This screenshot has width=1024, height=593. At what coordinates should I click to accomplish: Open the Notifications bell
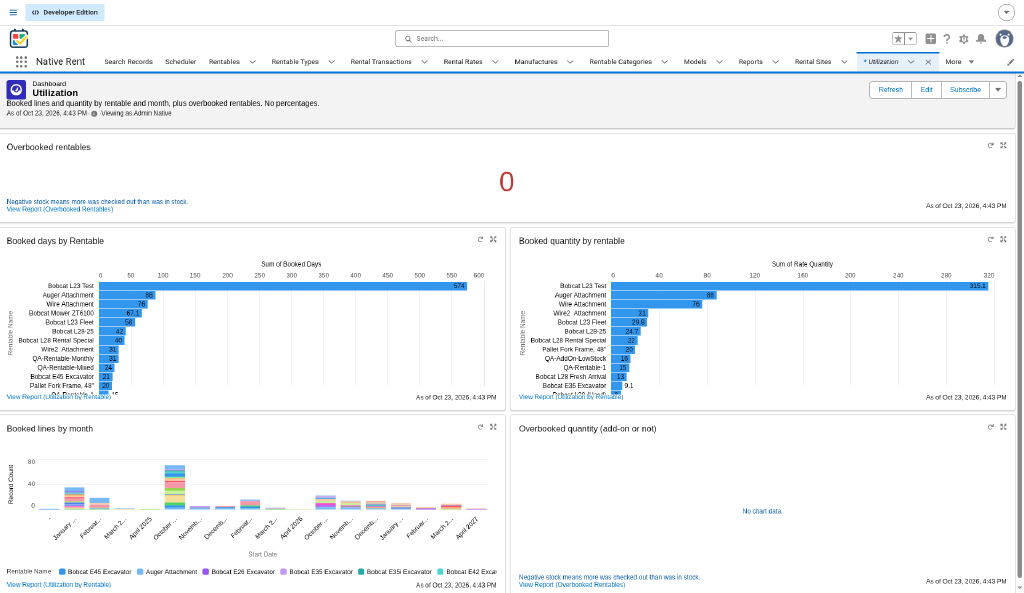[981, 39]
